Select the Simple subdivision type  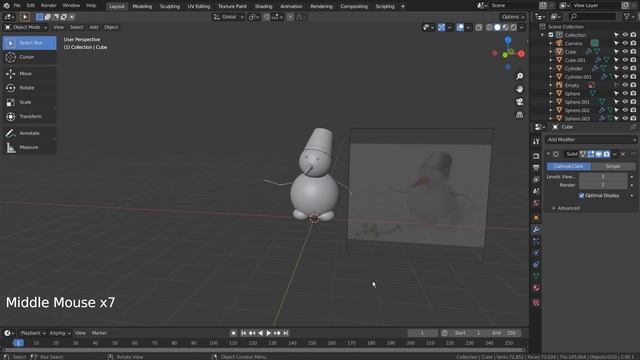tap(613, 166)
